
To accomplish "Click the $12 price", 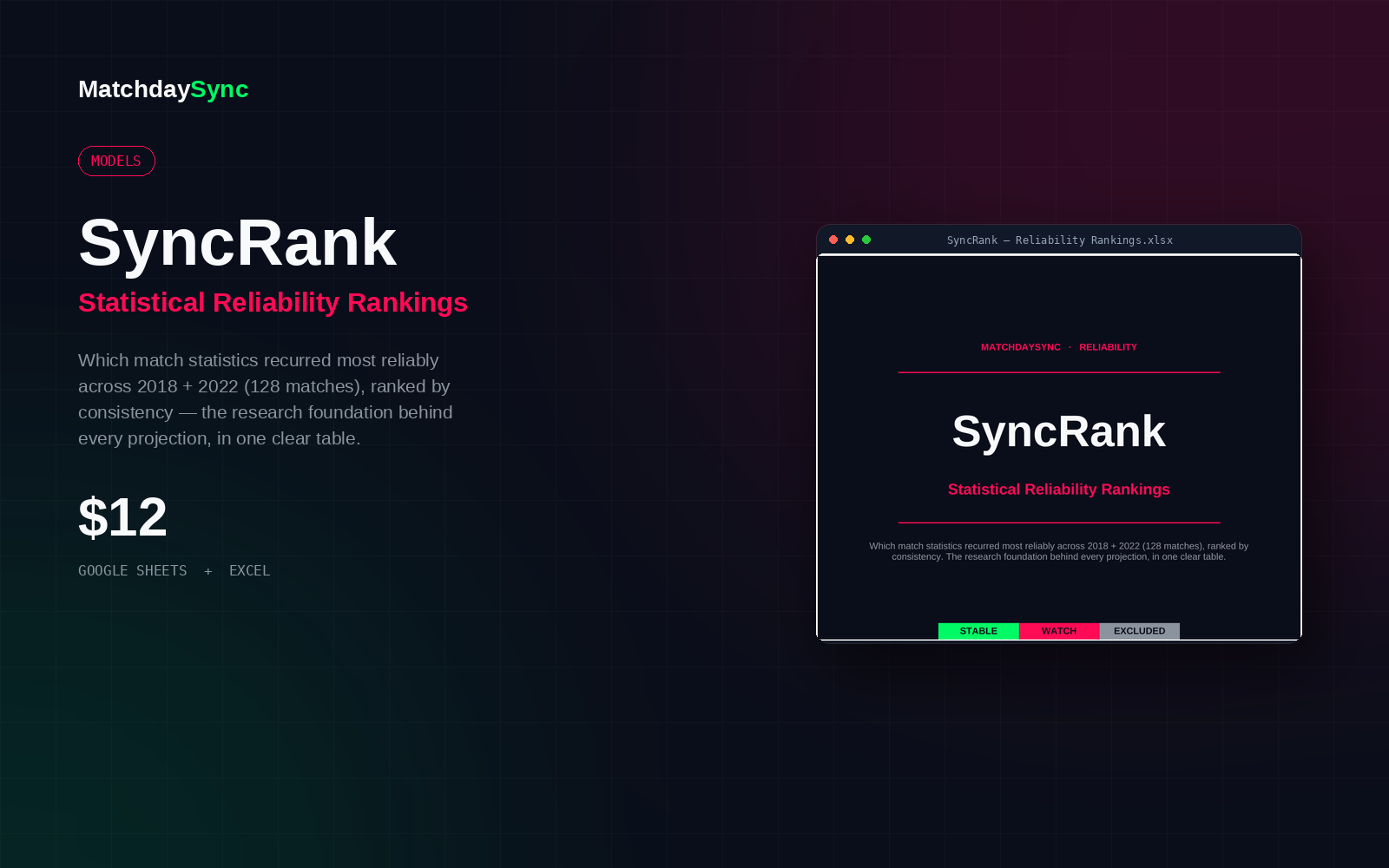I will point(122,517).
